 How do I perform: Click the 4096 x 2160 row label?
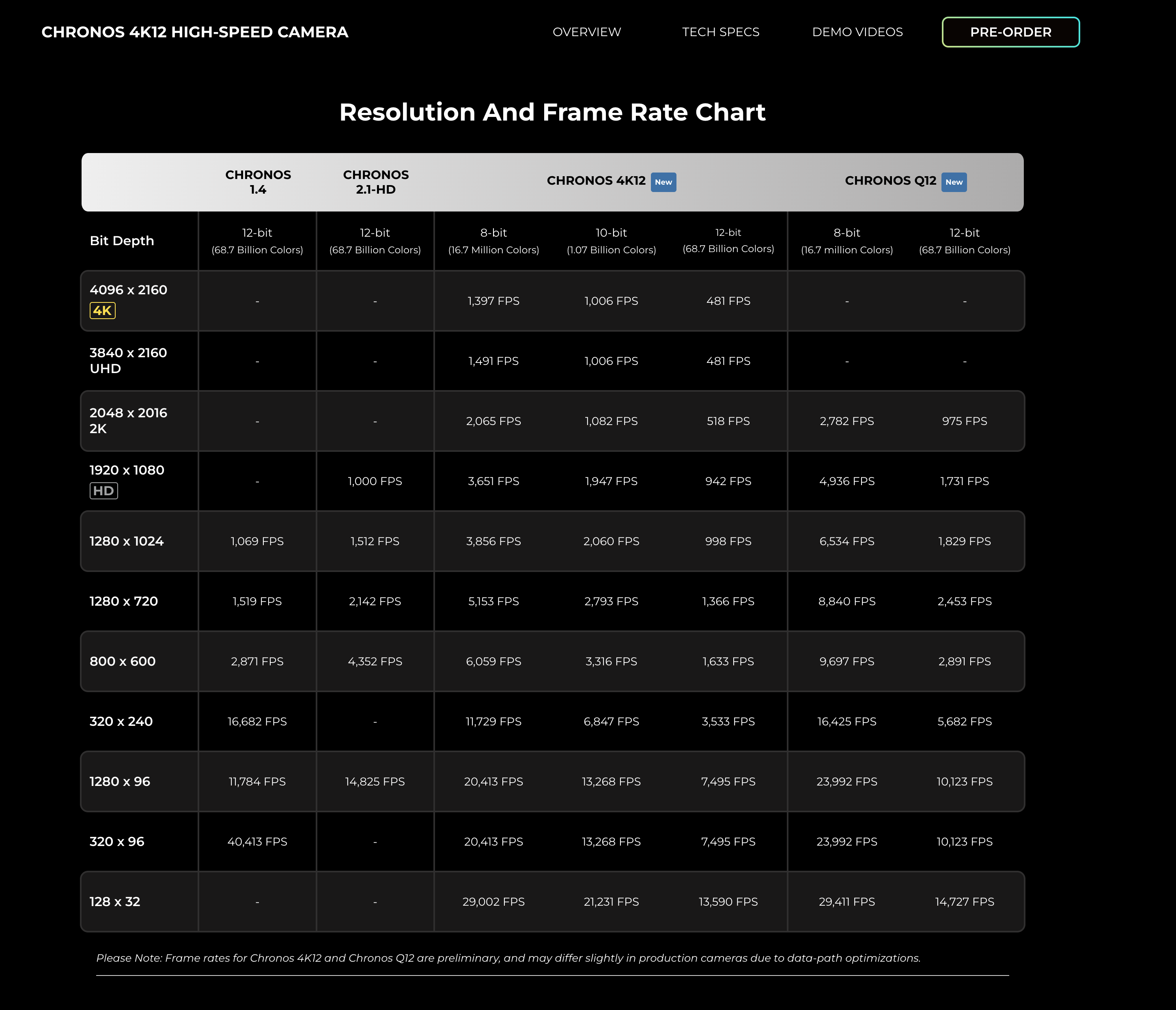(128, 289)
